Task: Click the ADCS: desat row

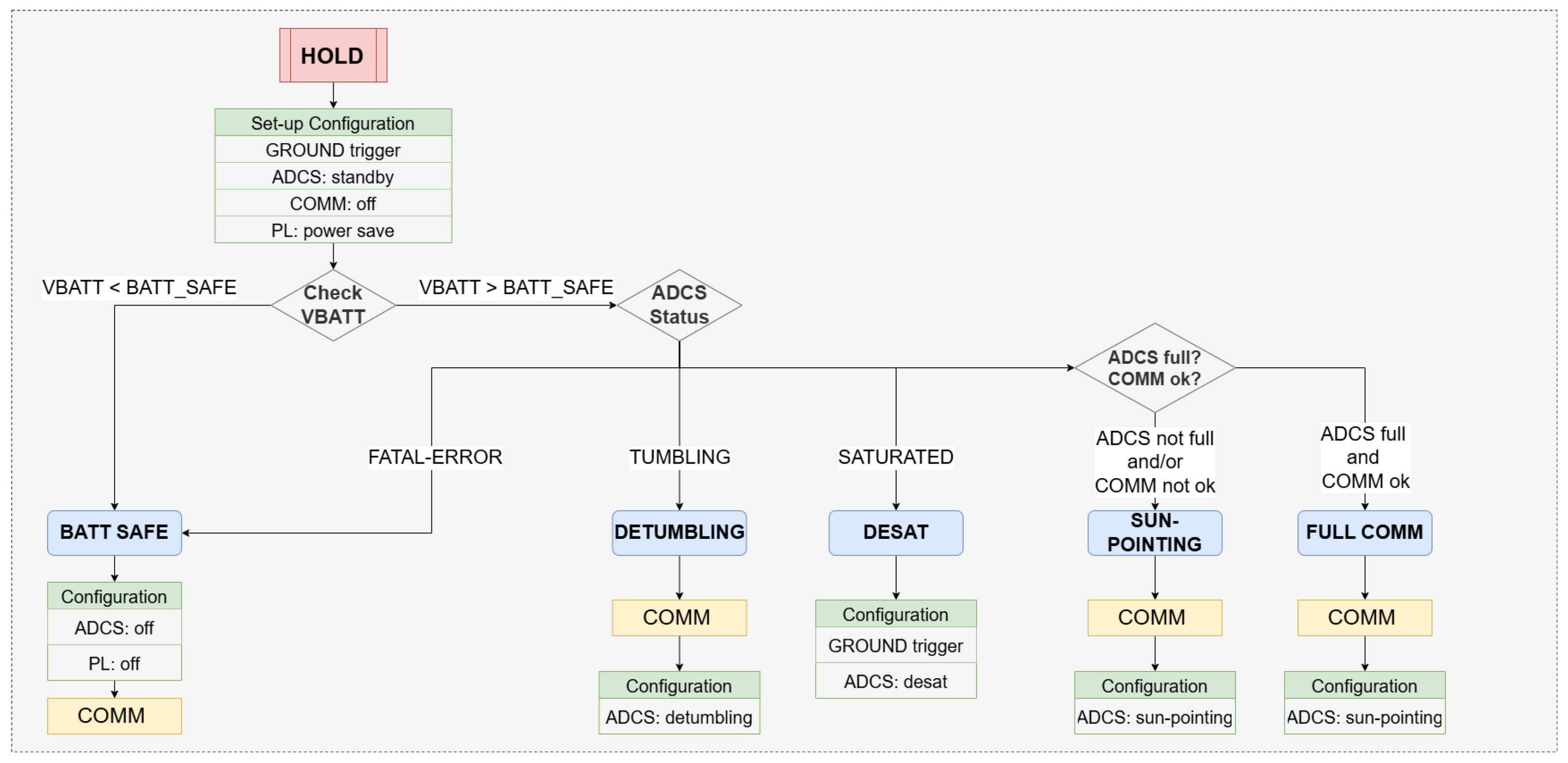Action: pyautogui.click(x=896, y=682)
